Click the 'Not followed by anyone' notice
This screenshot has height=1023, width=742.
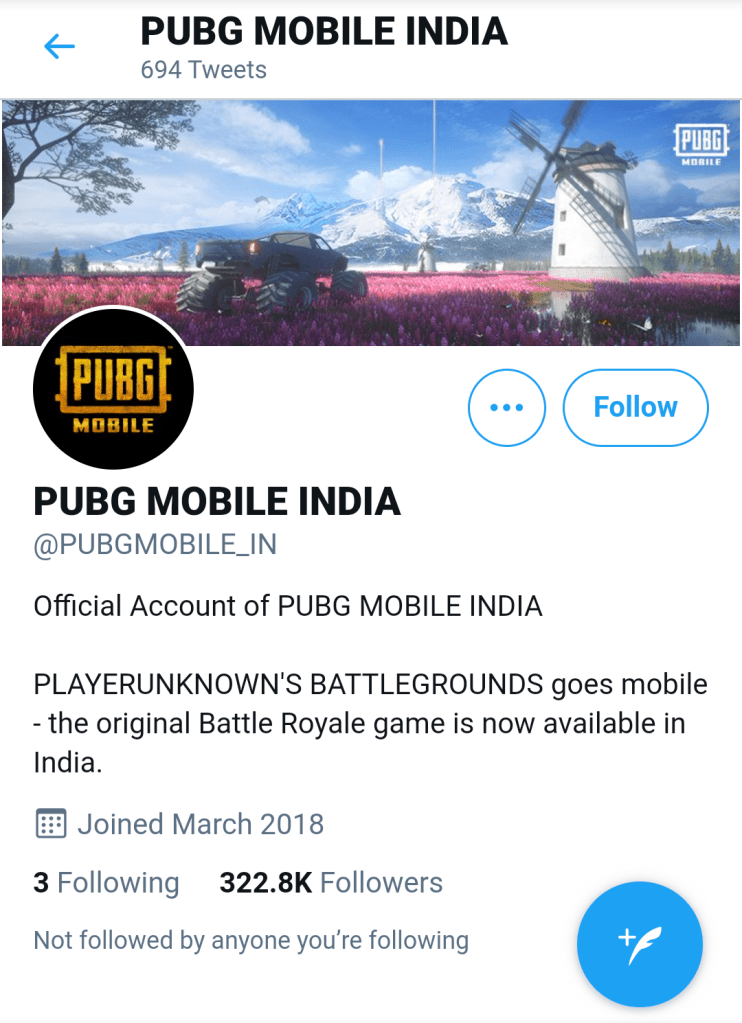coord(251,940)
